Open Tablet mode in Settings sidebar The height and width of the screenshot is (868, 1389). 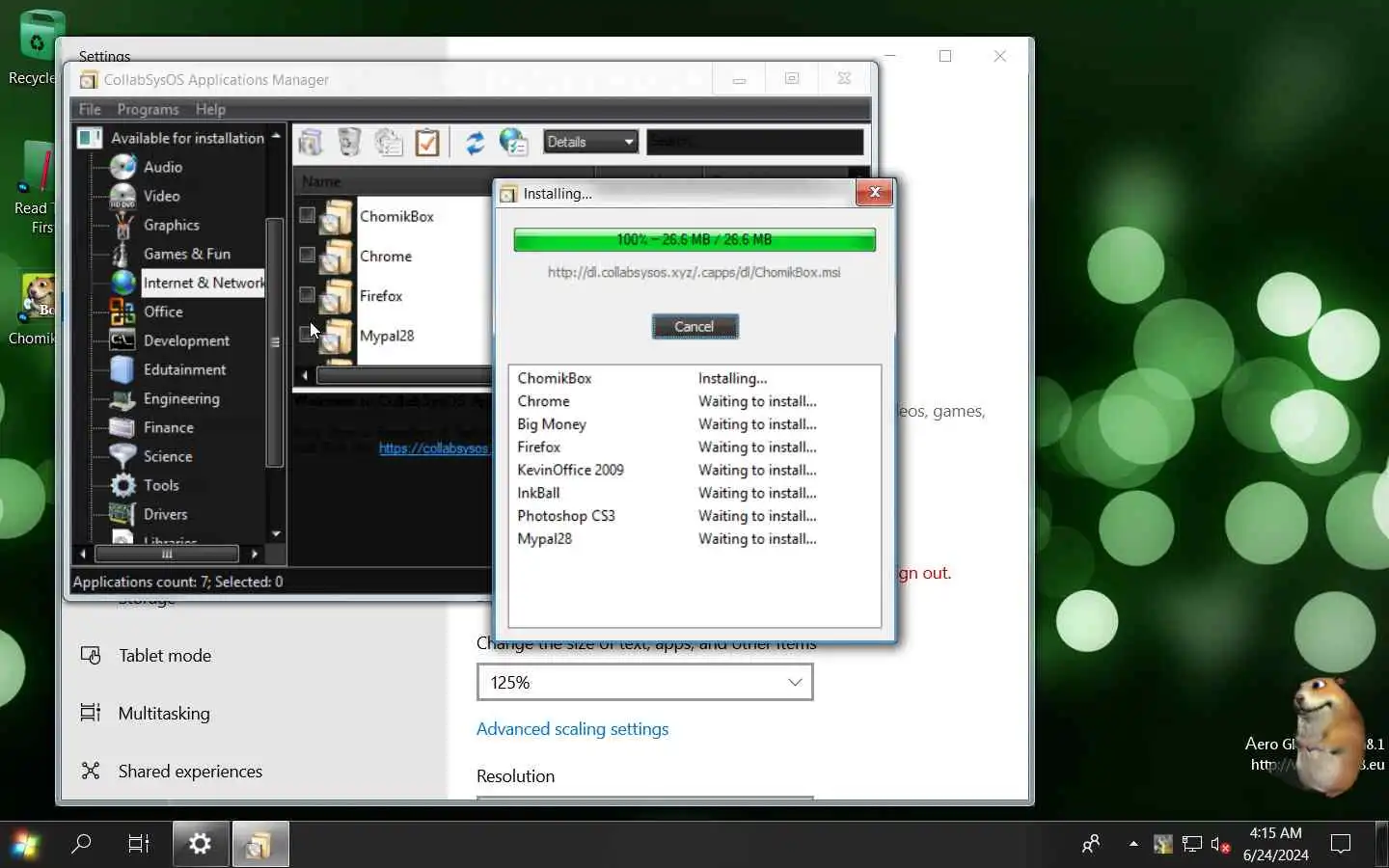tap(164, 656)
